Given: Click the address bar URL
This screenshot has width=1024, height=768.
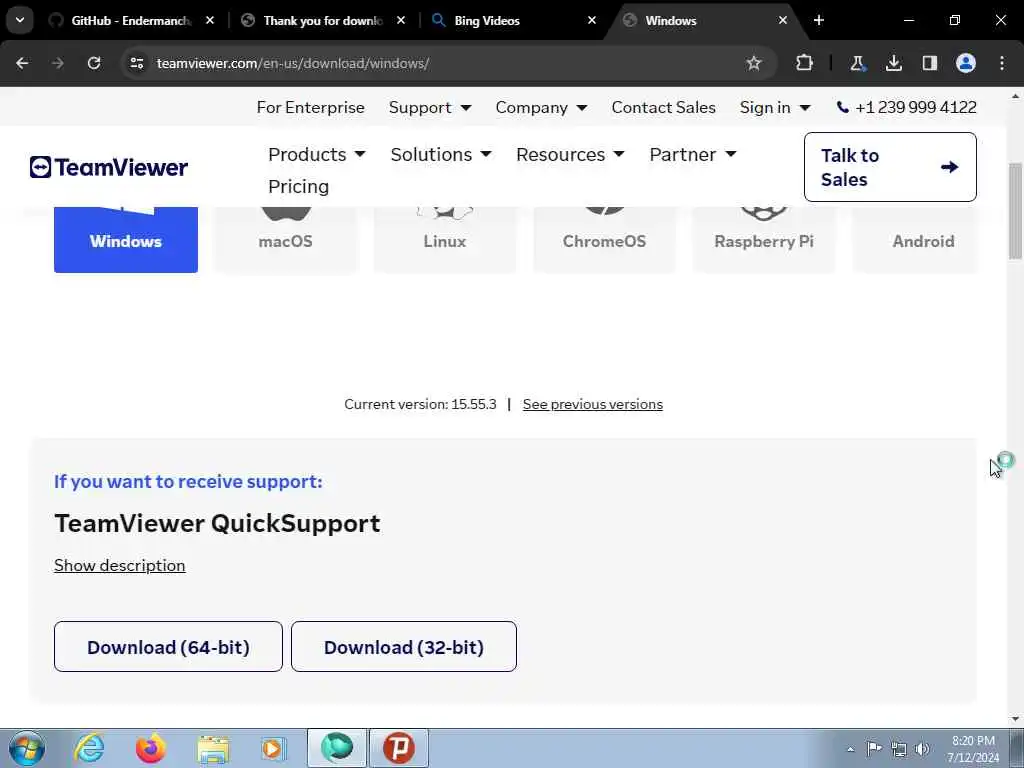Looking at the screenshot, I should click(293, 63).
